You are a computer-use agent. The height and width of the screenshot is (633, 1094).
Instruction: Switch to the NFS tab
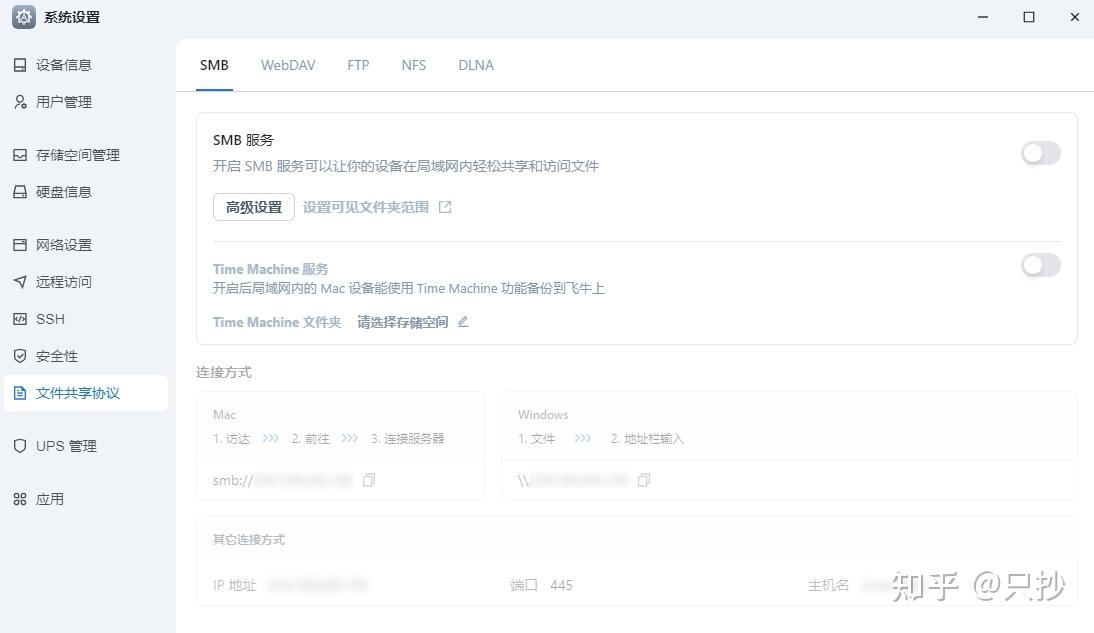pyautogui.click(x=413, y=65)
